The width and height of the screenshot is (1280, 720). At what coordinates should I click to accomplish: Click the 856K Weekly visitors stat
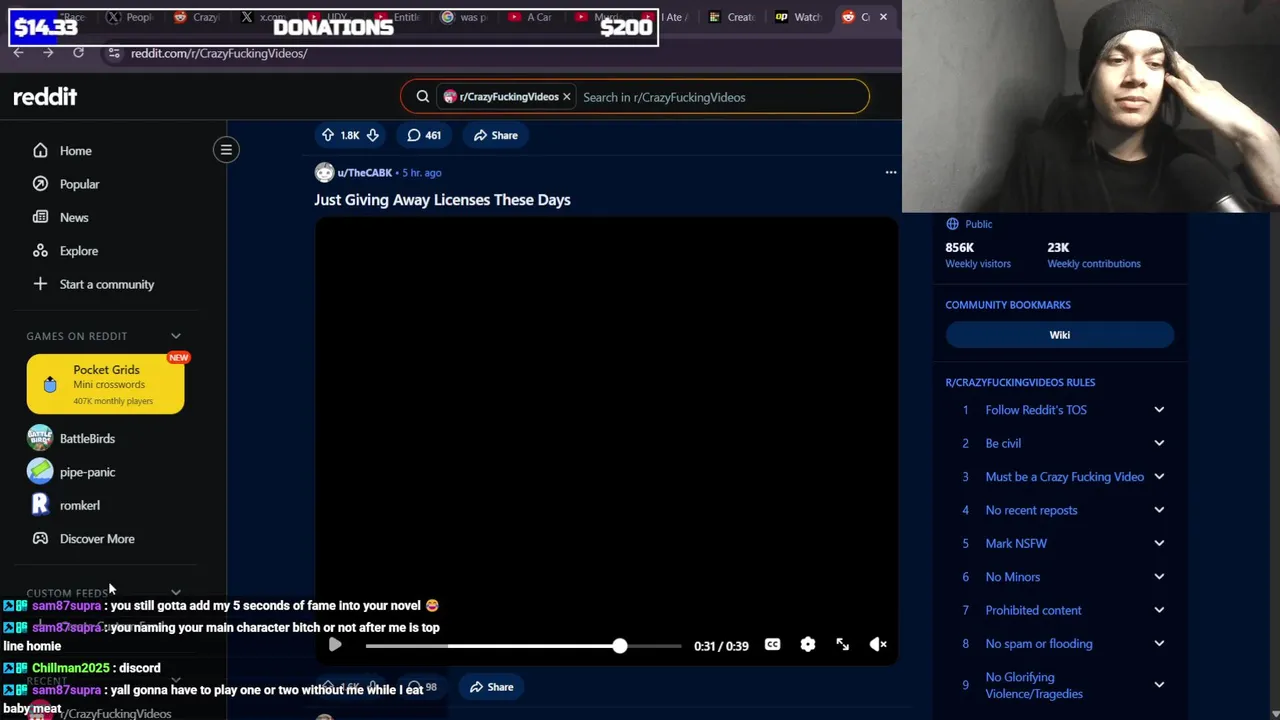coord(978,255)
